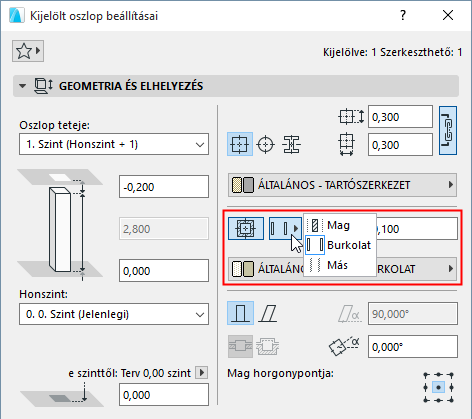Open the veneer BURKOLAT material selector

pos(342,269)
